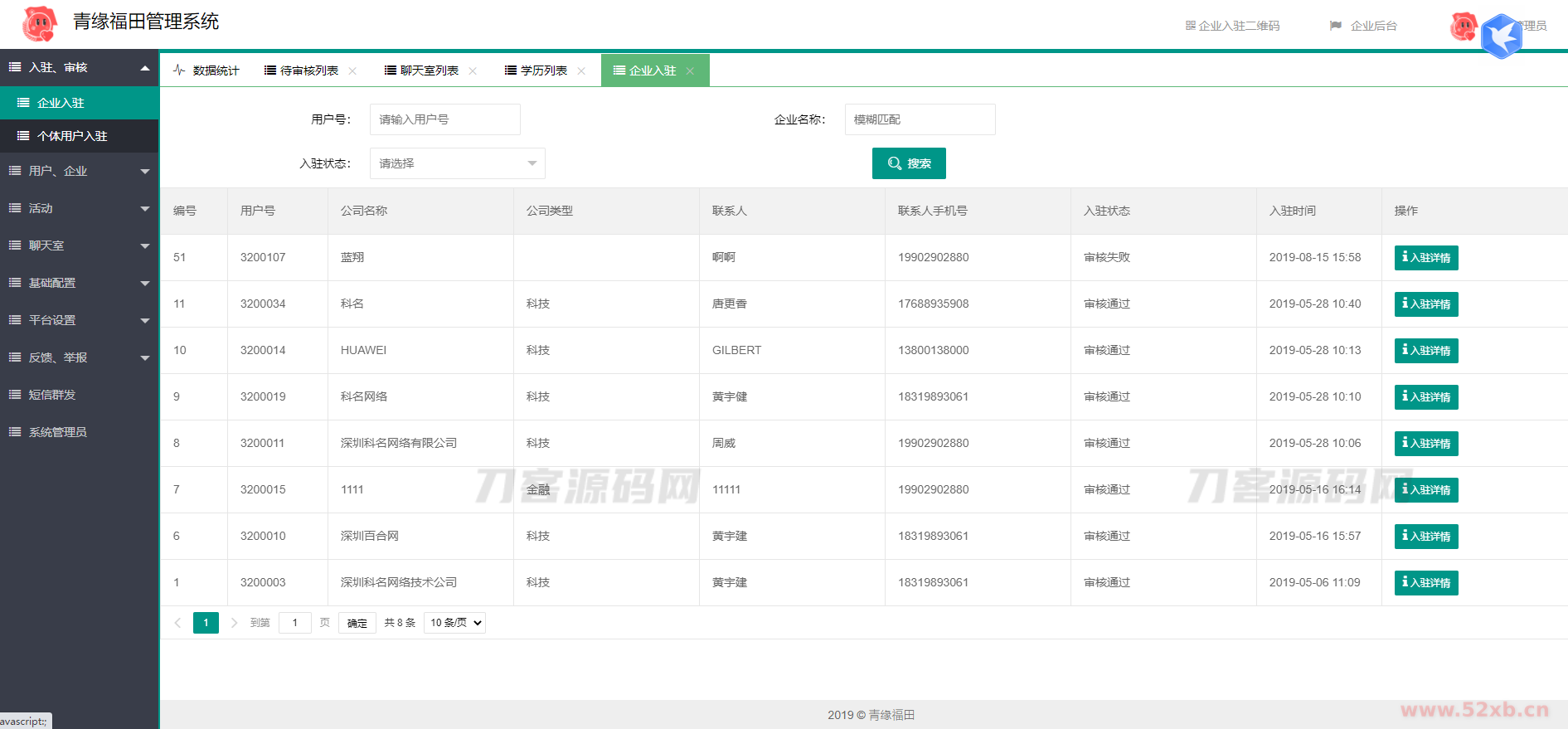Click the red mascot logo in the header

(39, 23)
